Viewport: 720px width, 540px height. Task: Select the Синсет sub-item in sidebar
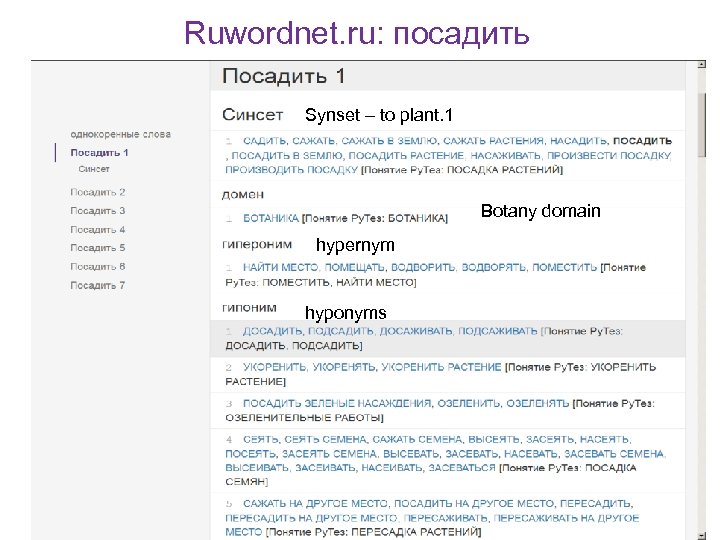coord(94,169)
